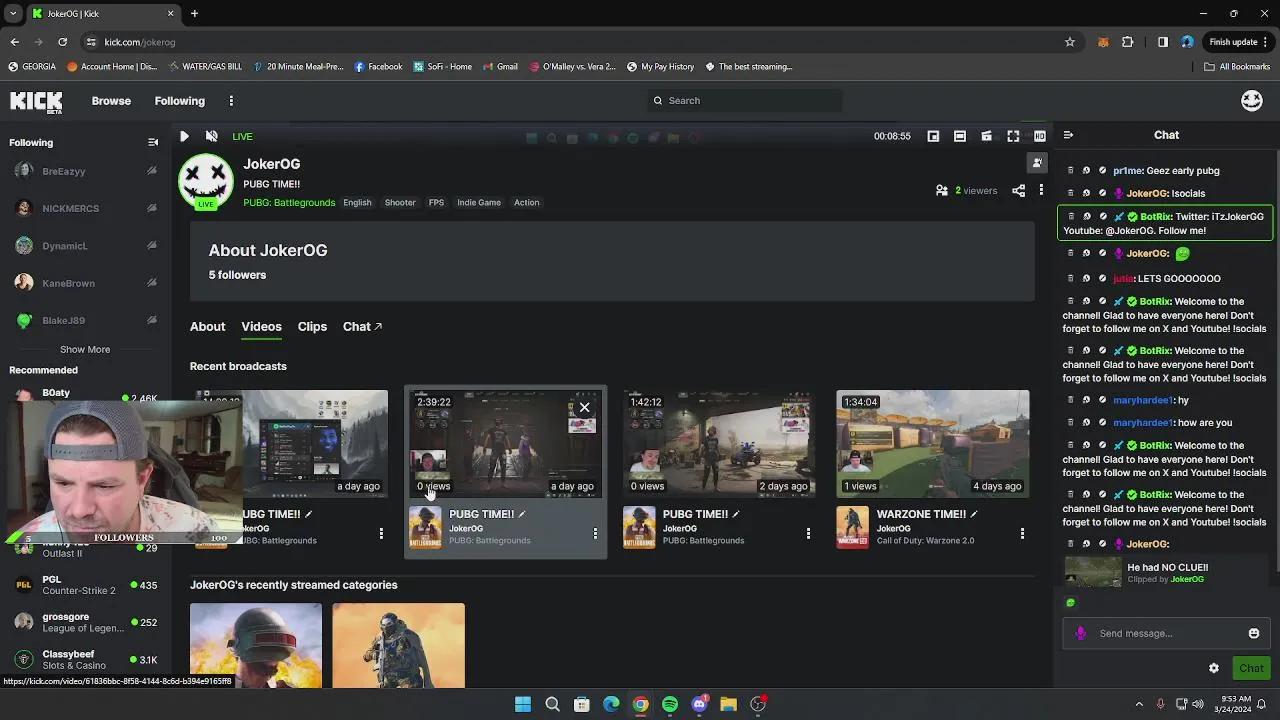Delete pr1me's chat message with the trash icon
The width and height of the screenshot is (1280, 720).
point(1071,171)
